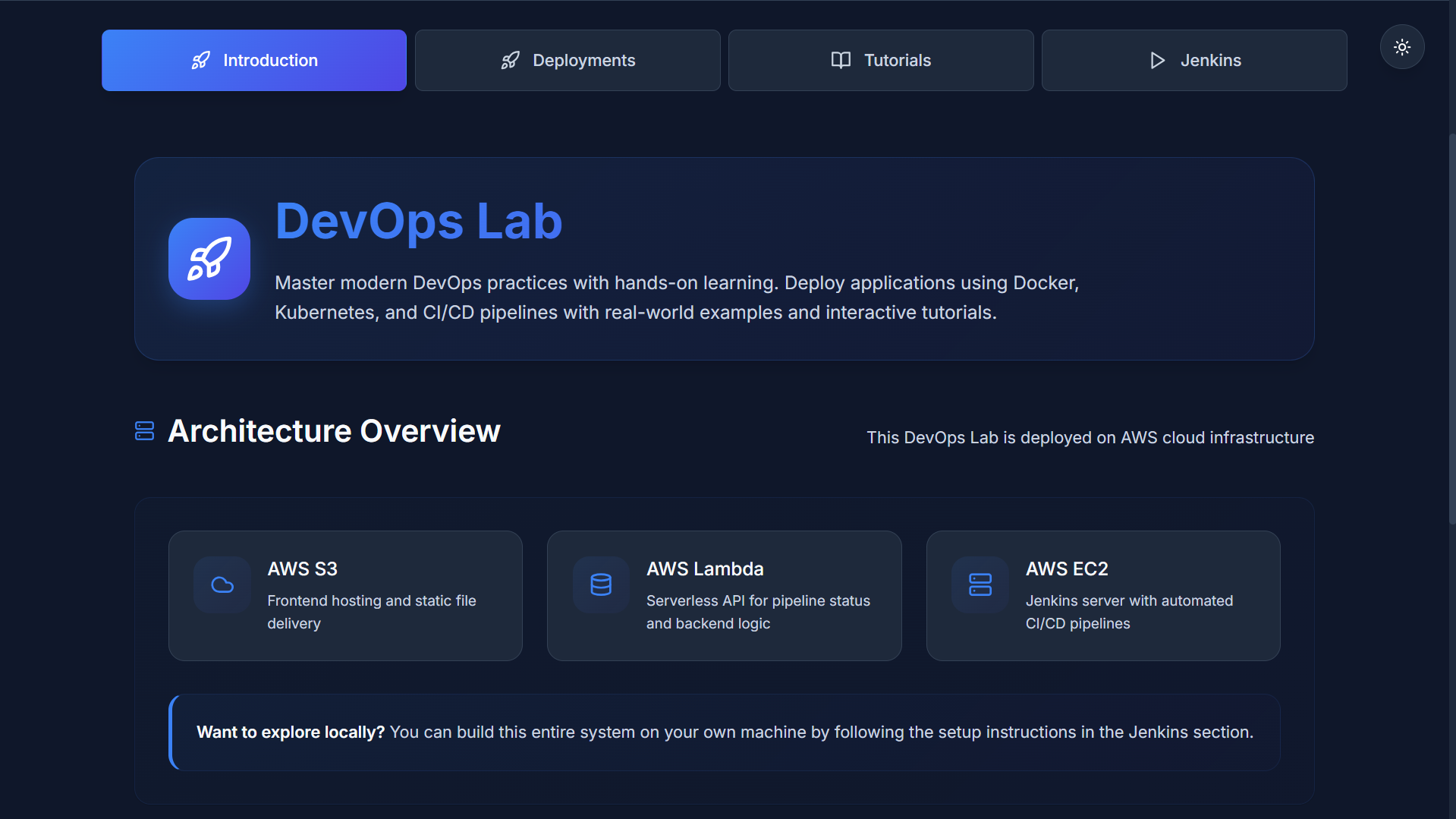The image size is (1456, 819).
Task: Go to the Jenkins tab
Action: 1194,61
